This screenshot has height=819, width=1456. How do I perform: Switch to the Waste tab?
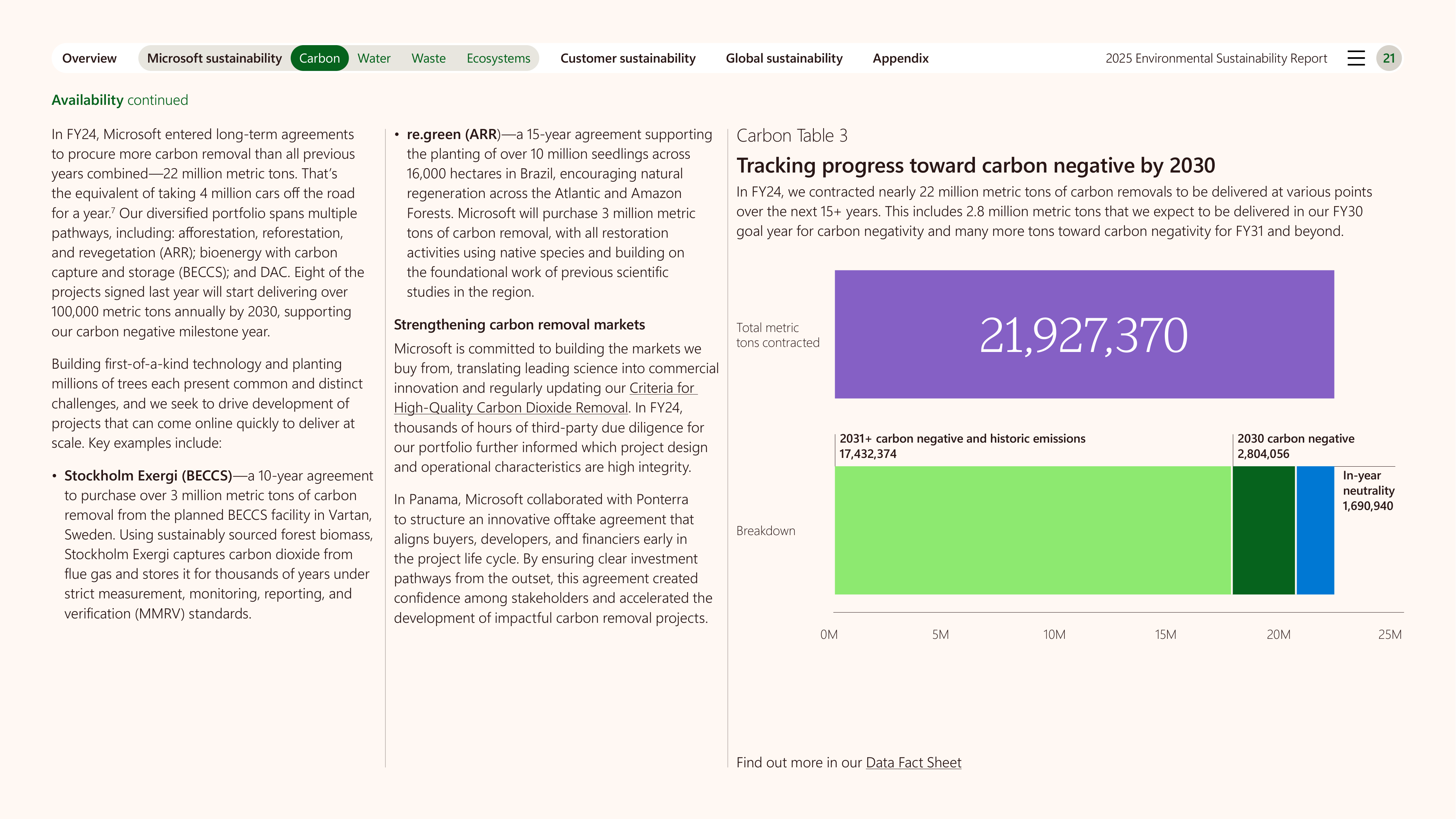coord(428,58)
